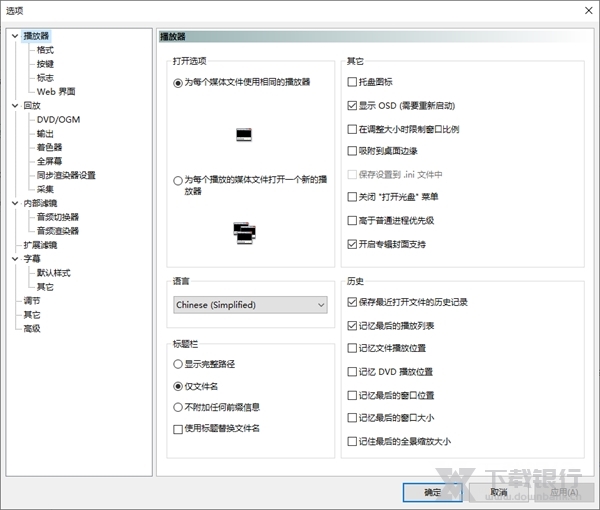Screen dimensions: 600x510
Task: Select 显示完整路径 title bar option
Action: point(178,364)
